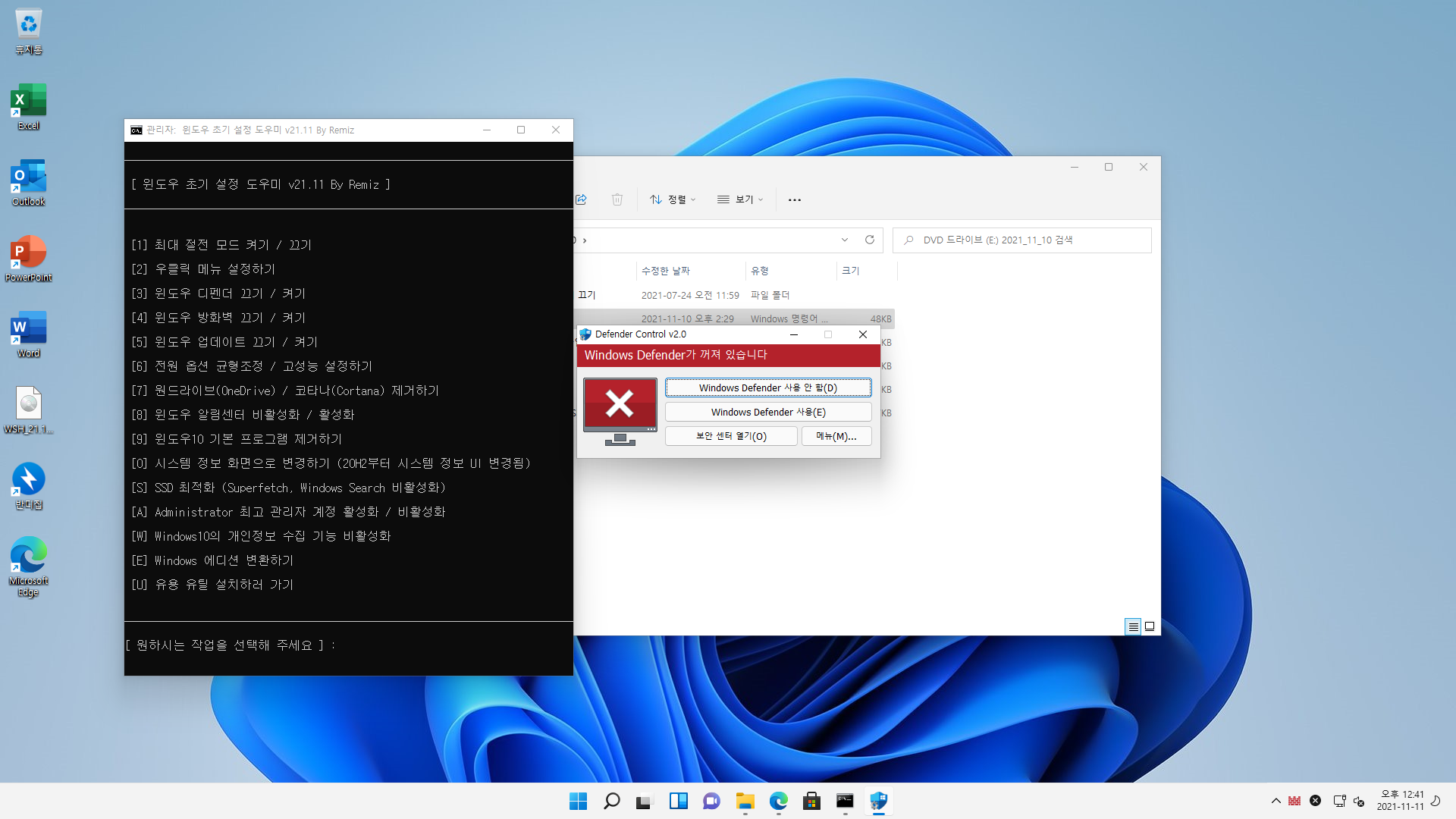Sort by the Size (크기) column header
Image resolution: width=1456 pixels, height=819 pixels.
851,271
